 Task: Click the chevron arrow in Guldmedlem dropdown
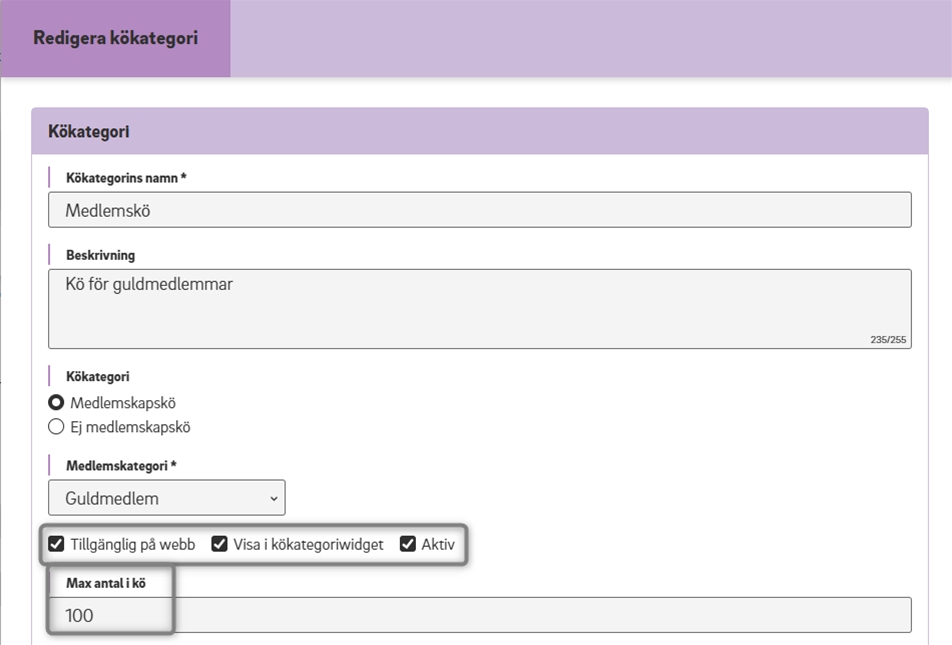[x=274, y=498]
